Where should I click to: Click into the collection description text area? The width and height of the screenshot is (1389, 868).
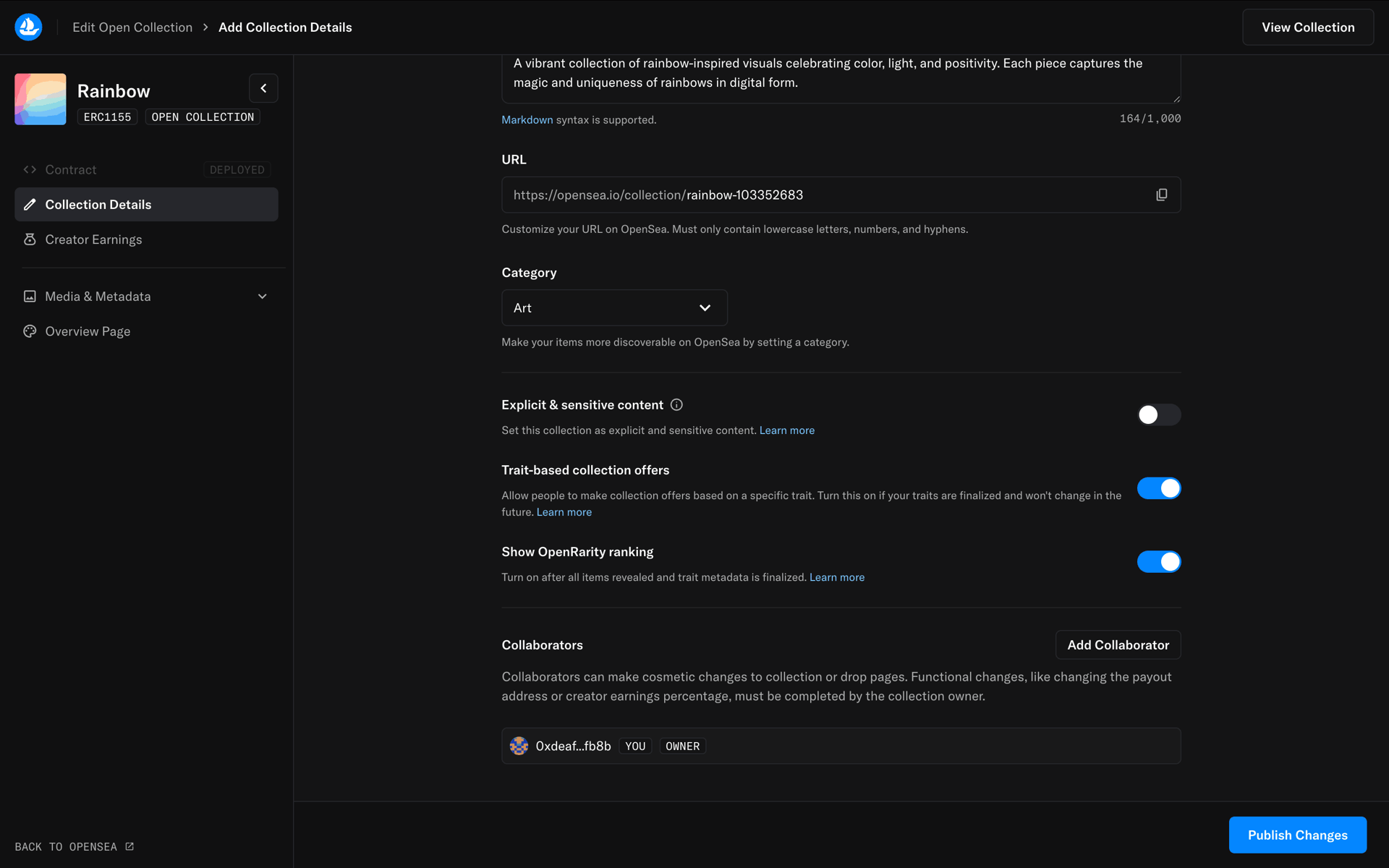[x=841, y=79]
